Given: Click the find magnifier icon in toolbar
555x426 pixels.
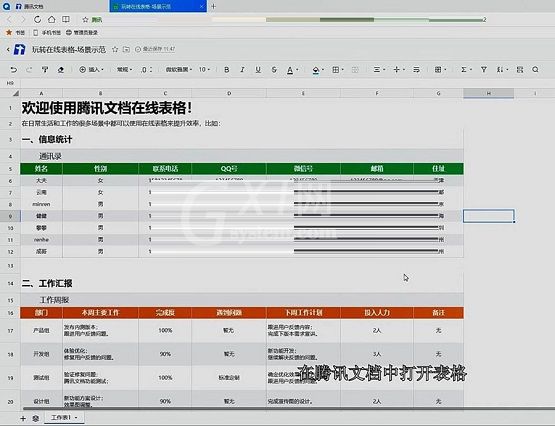Looking at the screenshot, I should tap(535, 70).
